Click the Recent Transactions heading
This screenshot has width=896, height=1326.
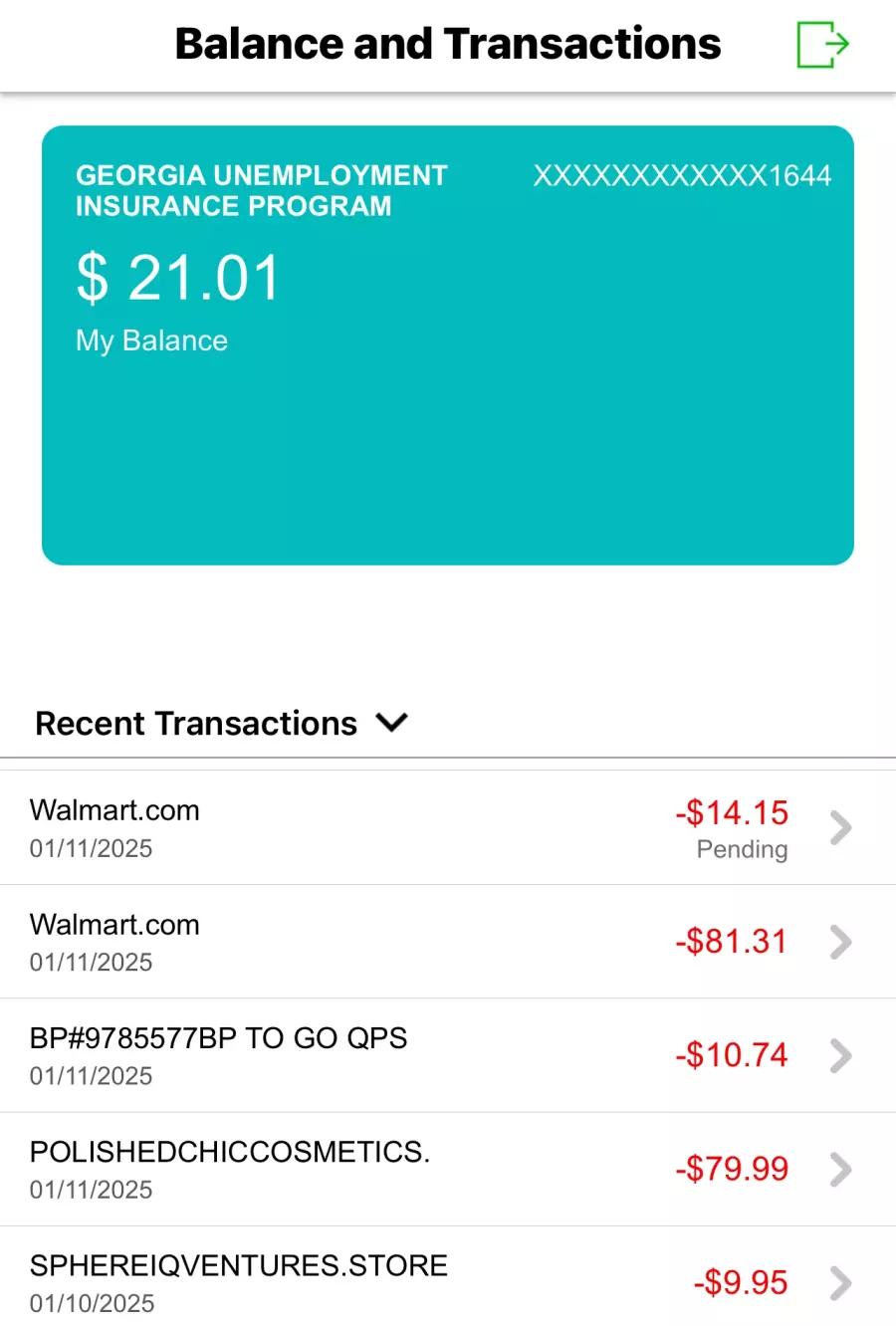coord(196,724)
